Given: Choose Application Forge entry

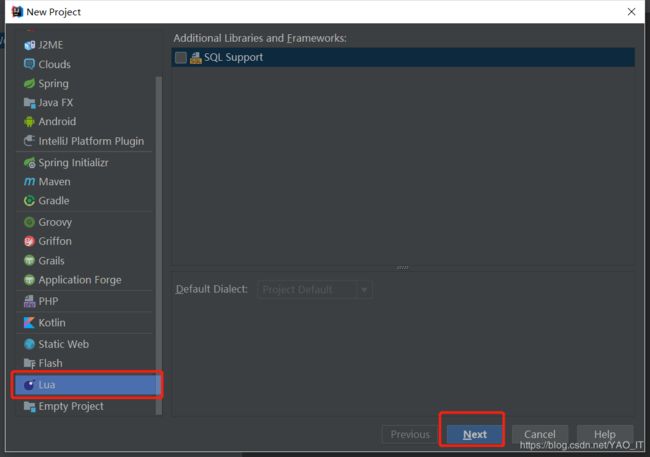Looking at the screenshot, I should pyautogui.click(x=85, y=280).
